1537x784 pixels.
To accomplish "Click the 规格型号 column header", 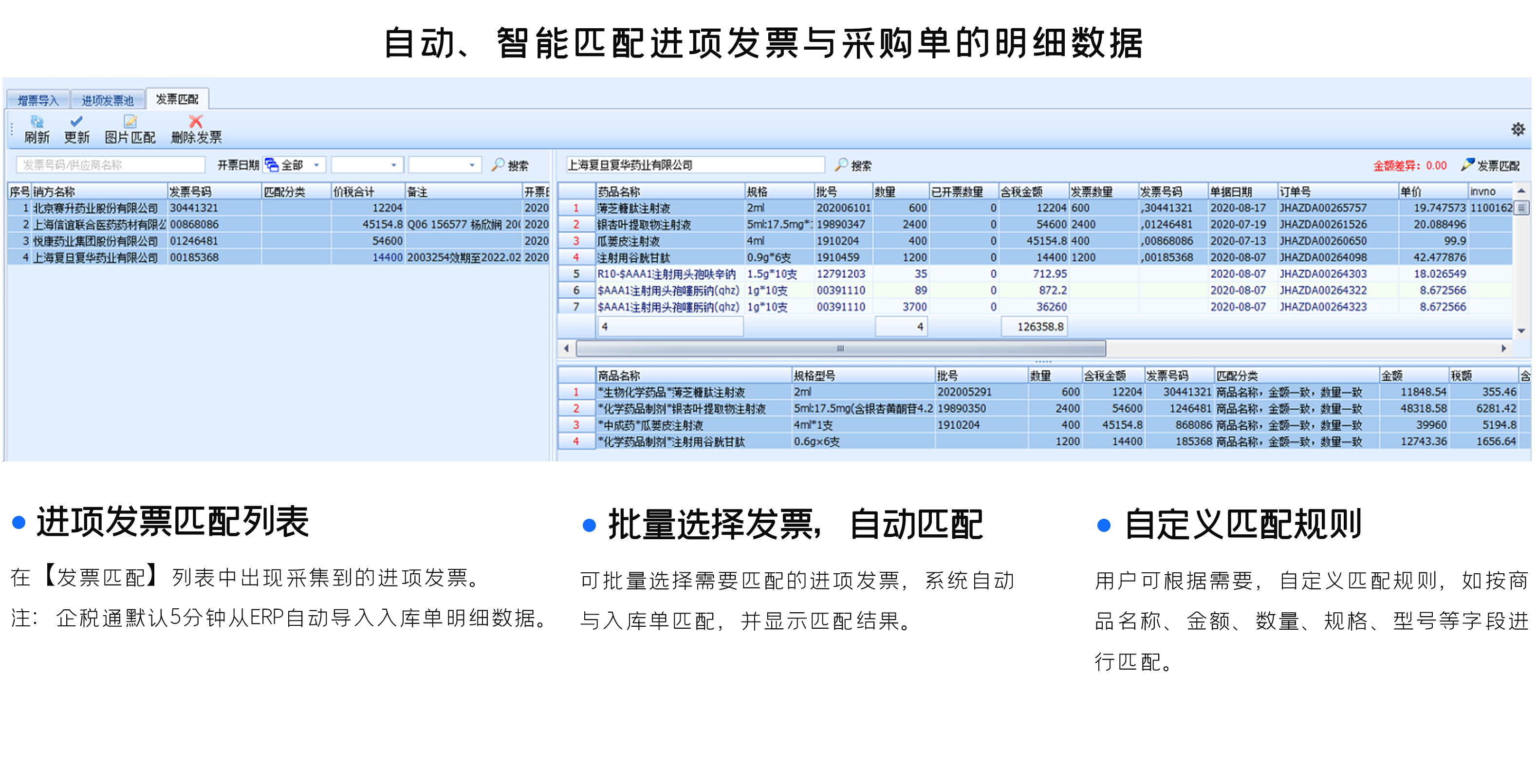I will 863,376.
